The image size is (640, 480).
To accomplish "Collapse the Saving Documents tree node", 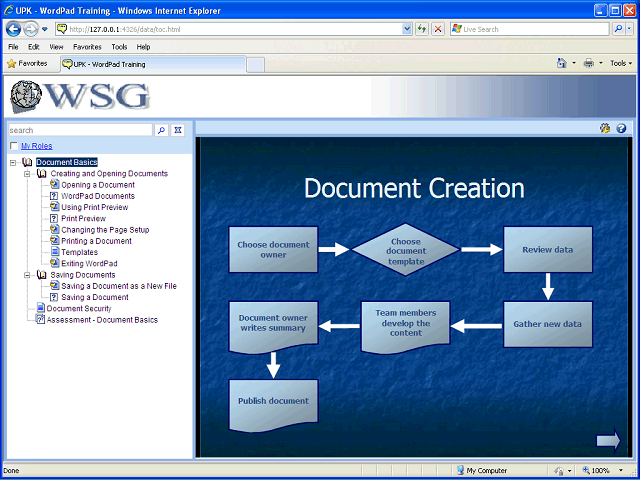I will tap(27, 275).
